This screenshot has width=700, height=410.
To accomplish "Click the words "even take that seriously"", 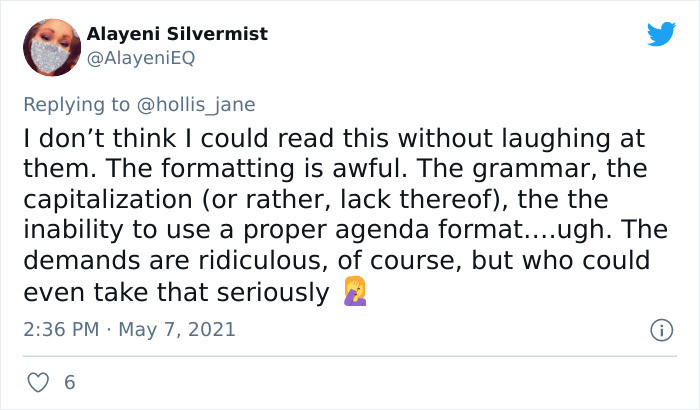I will pyautogui.click(x=175, y=292).
